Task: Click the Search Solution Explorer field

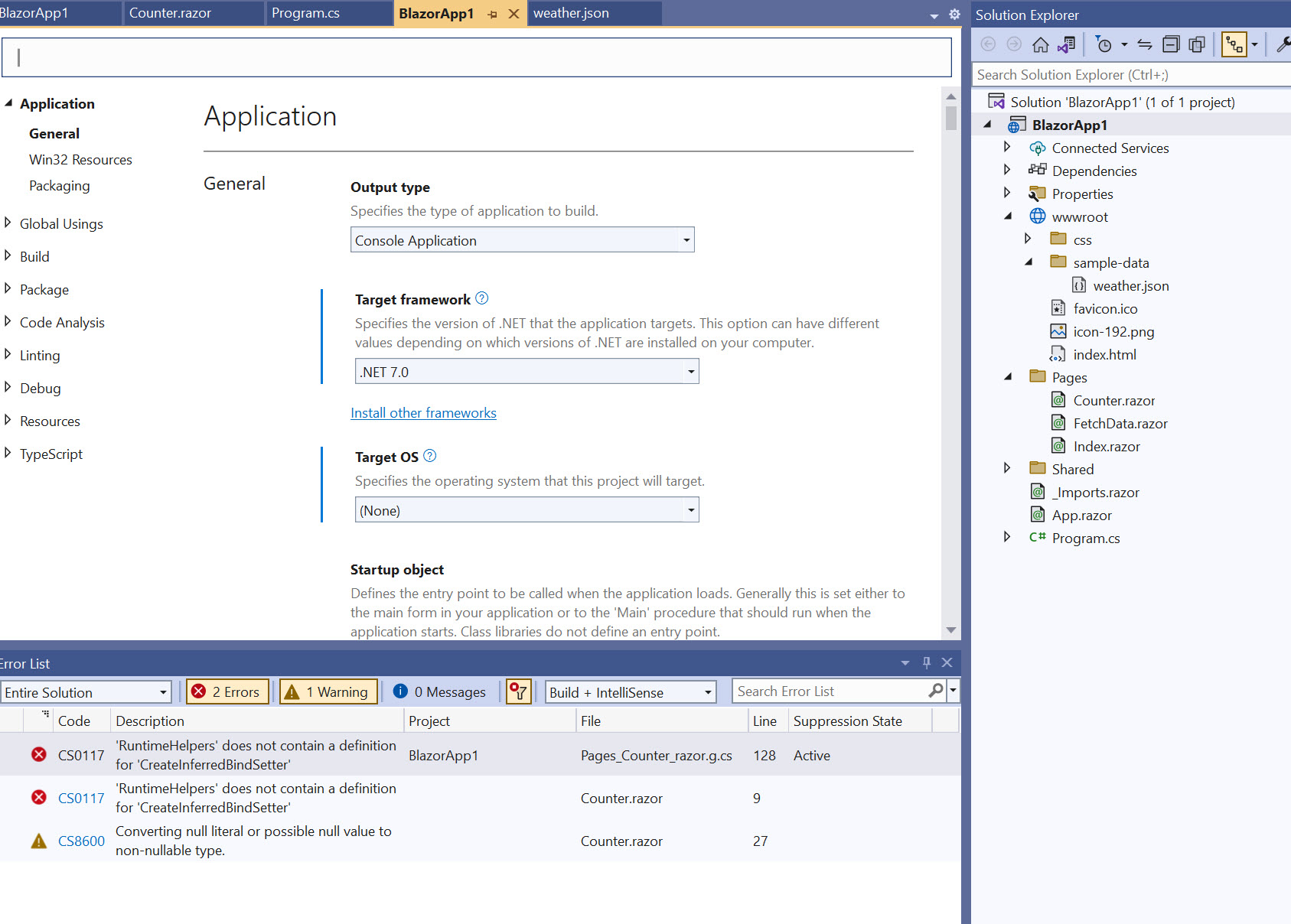Action: coord(1131,74)
